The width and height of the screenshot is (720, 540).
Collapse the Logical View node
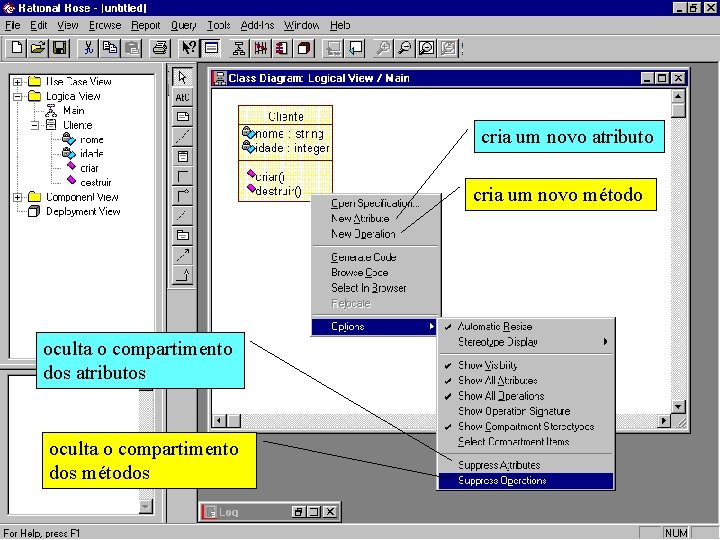click(17, 97)
